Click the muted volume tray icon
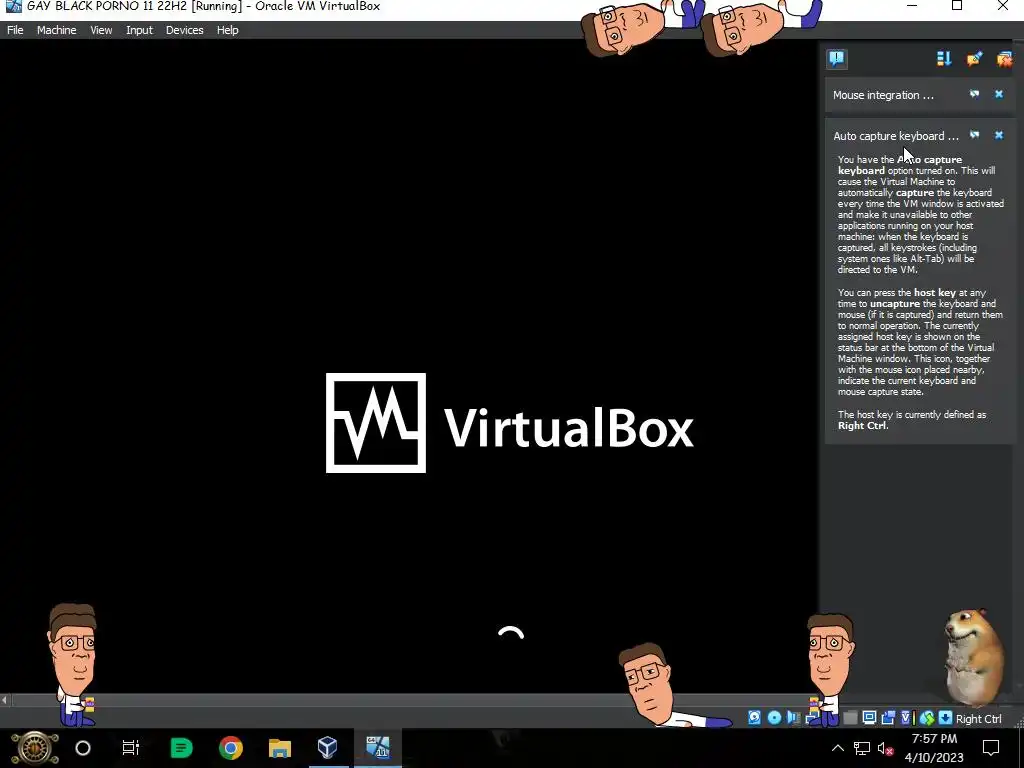 [x=886, y=748]
